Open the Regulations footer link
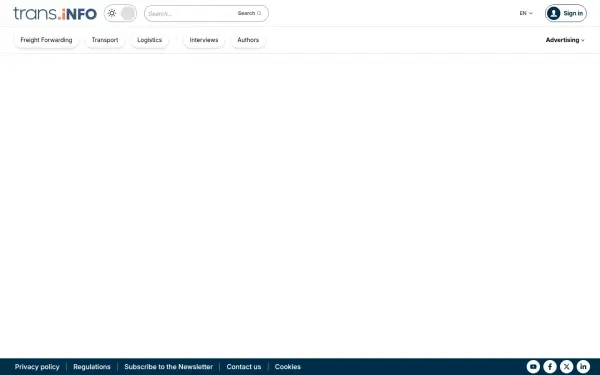 (92, 367)
